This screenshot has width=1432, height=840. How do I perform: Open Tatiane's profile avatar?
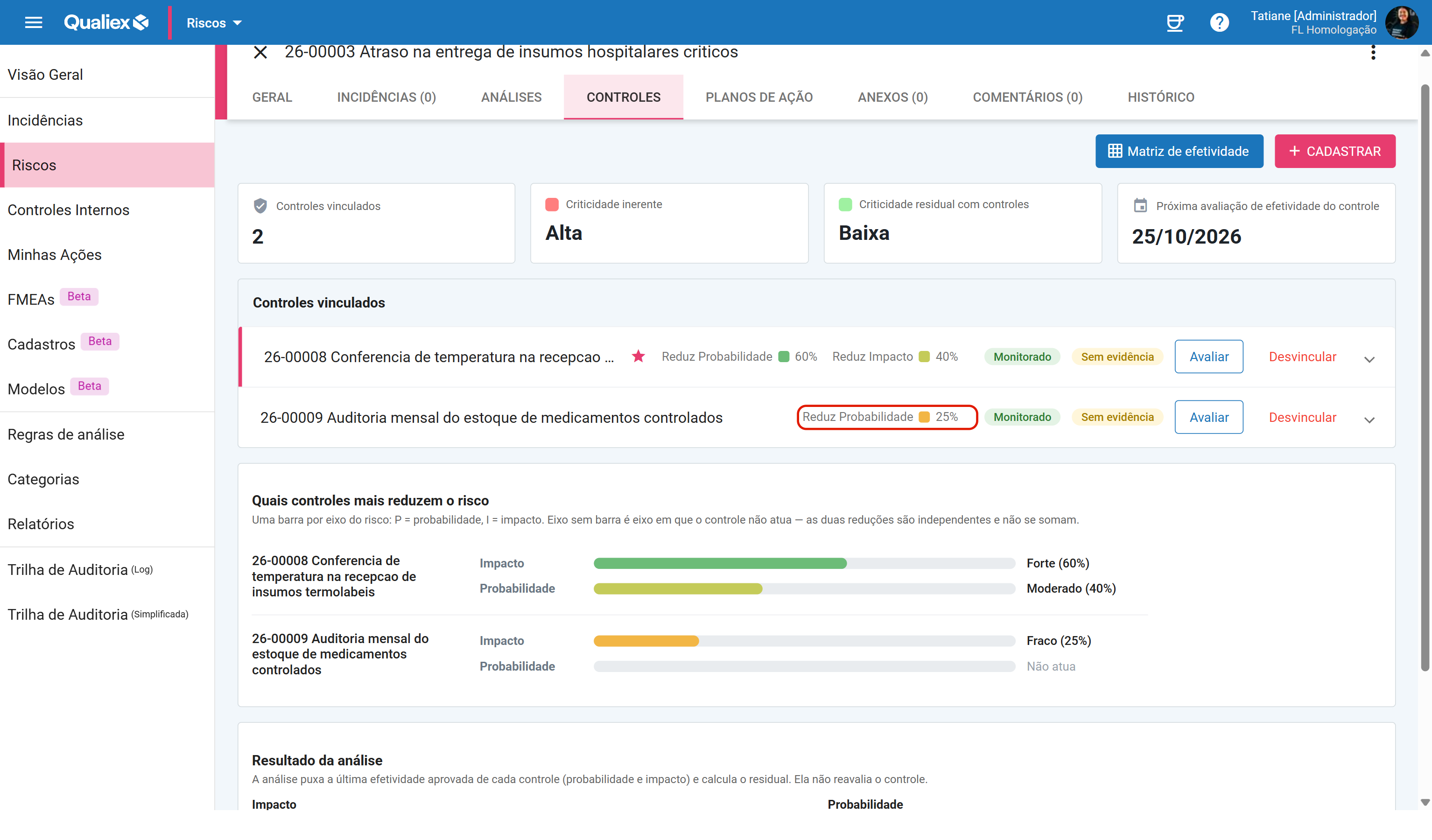click(1402, 23)
